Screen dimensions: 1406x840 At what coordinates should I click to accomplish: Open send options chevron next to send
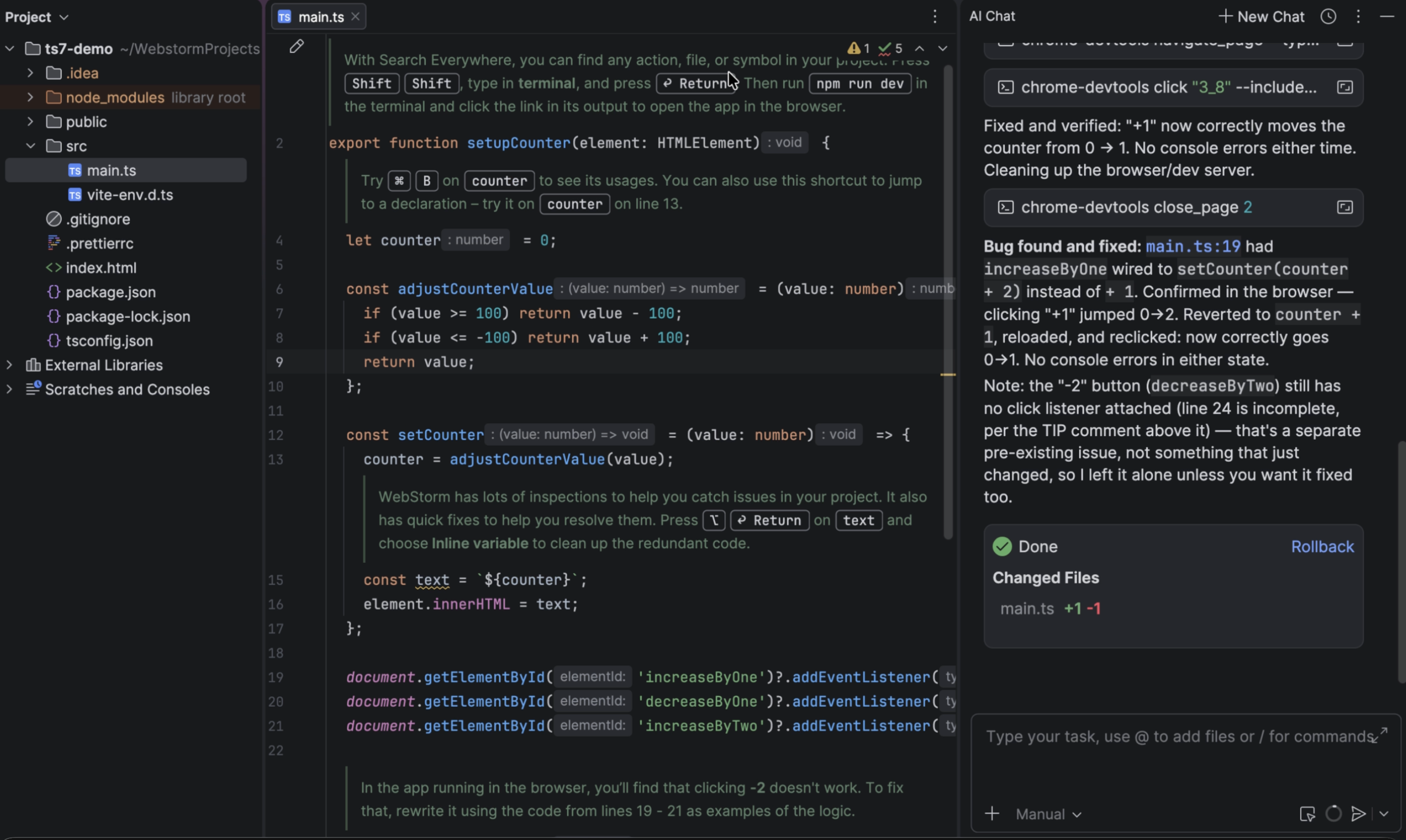pos(1384,814)
